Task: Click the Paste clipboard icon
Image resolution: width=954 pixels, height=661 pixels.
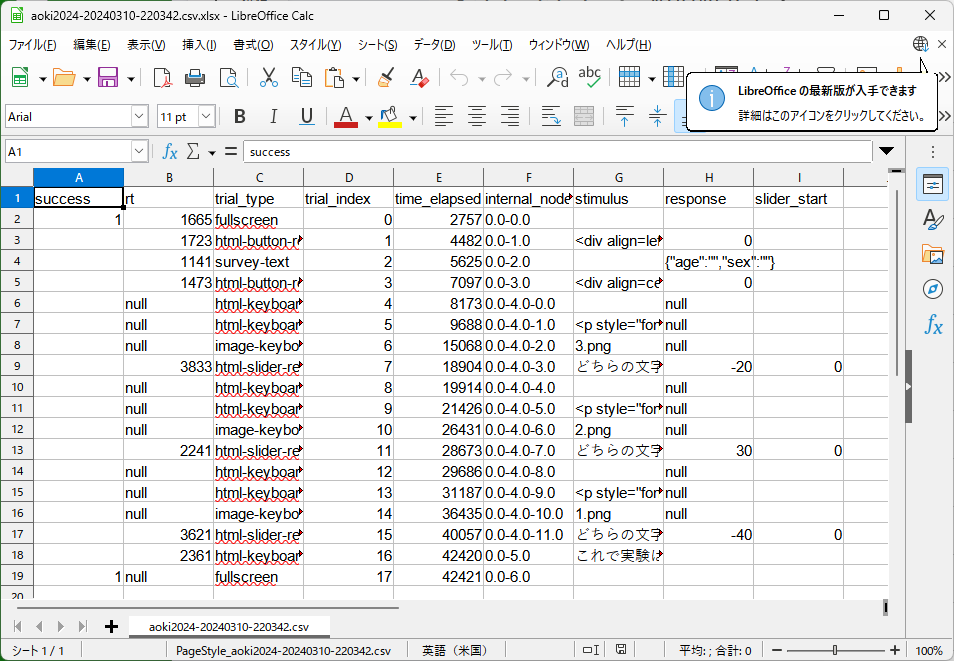Action: [335, 78]
